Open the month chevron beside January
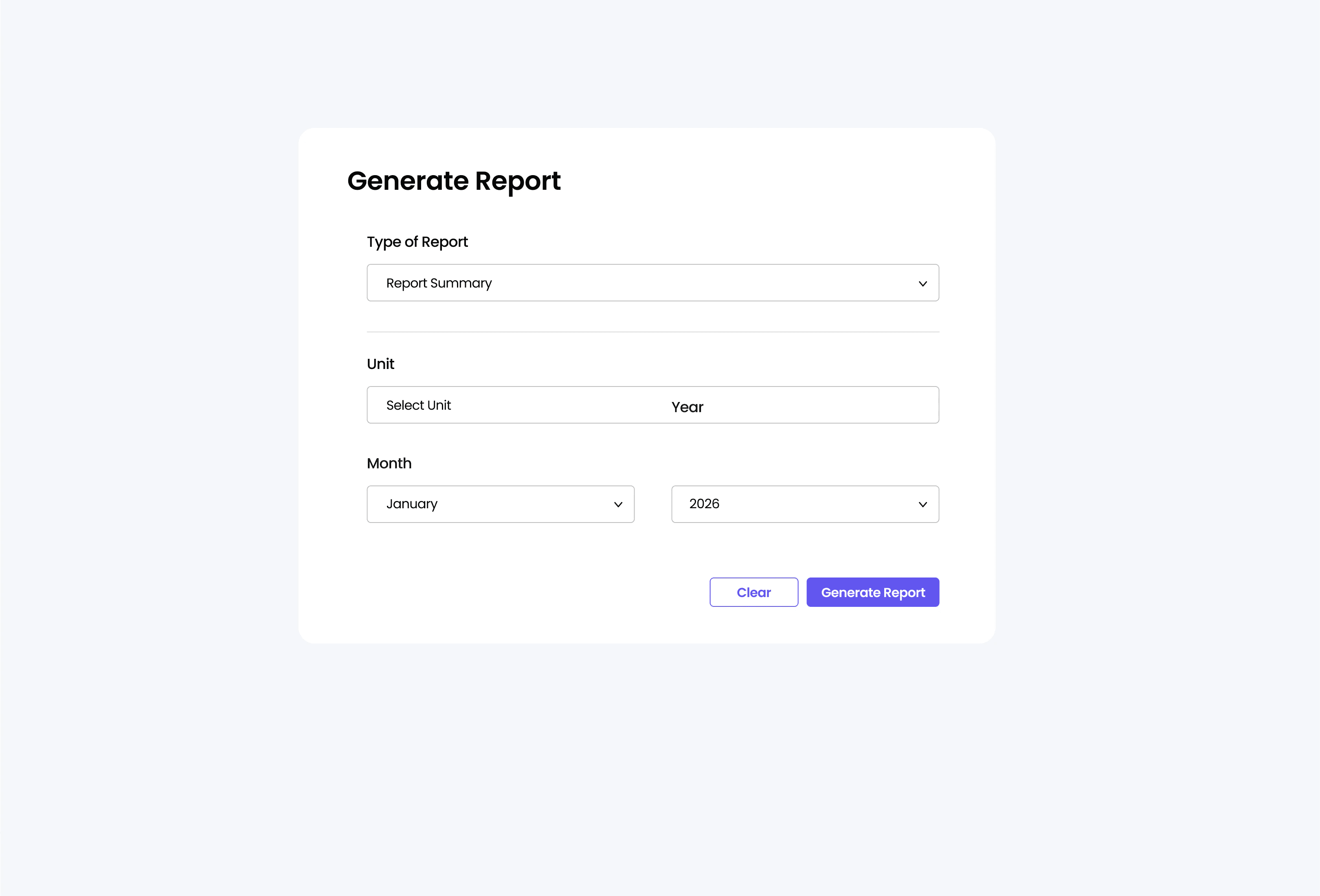Screen dimensions: 1320x896 [618, 504]
